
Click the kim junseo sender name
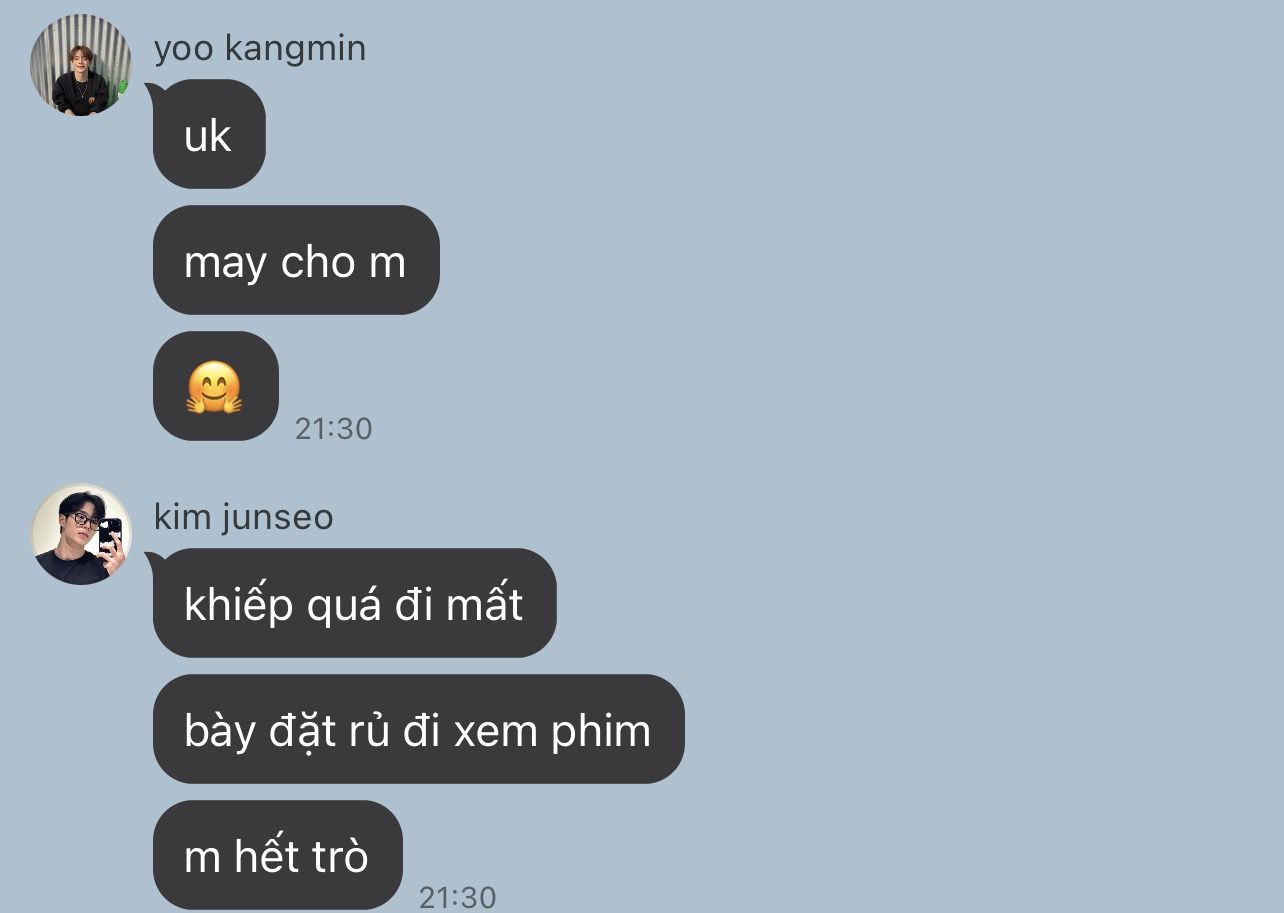click(x=244, y=517)
